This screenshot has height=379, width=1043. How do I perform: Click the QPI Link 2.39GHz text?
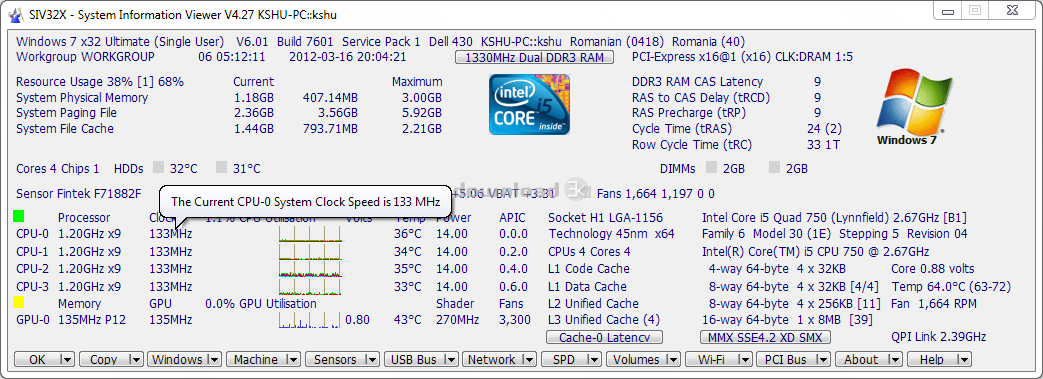pyautogui.click(x=939, y=336)
